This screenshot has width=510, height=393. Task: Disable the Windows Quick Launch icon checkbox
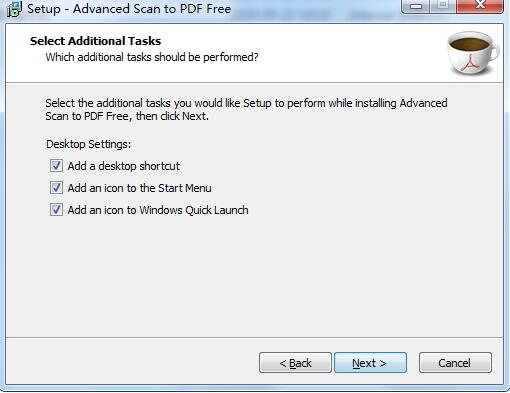(x=56, y=210)
